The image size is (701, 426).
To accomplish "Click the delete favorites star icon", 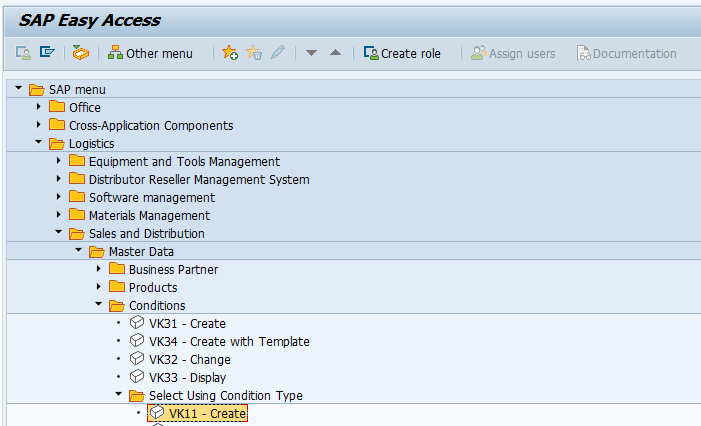I will (254, 53).
